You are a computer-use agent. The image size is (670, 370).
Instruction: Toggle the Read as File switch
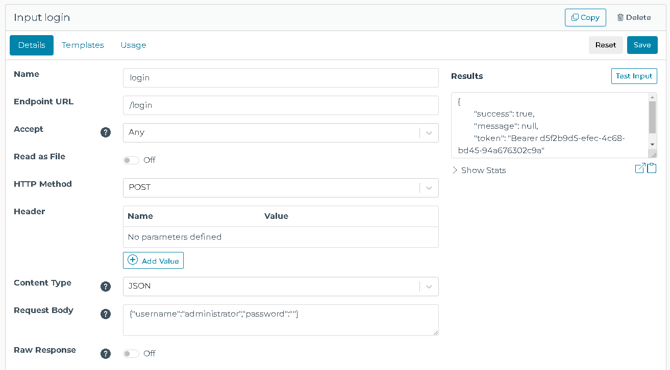pos(131,160)
